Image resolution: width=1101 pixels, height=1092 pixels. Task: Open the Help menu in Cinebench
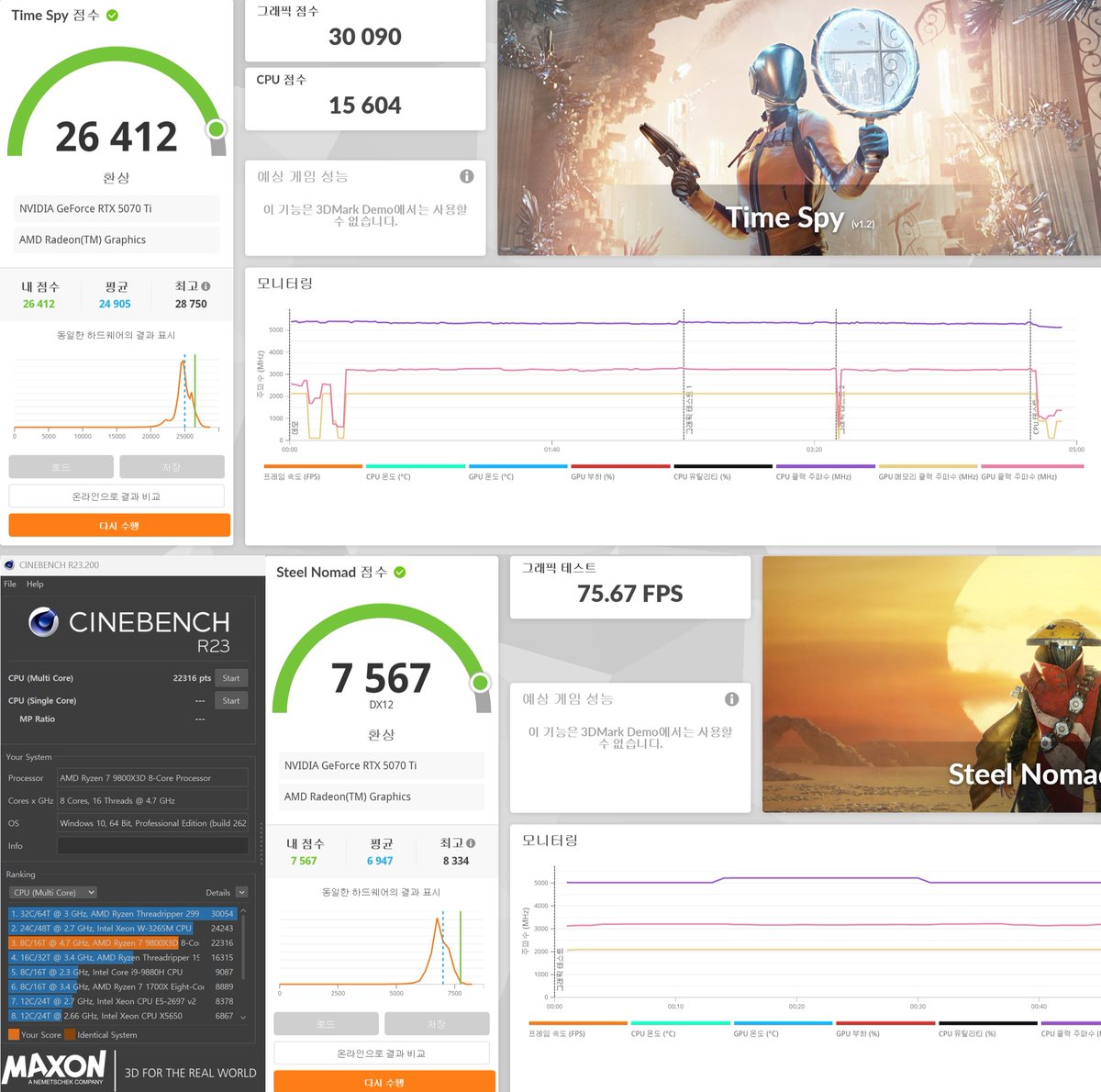click(35, 585)
